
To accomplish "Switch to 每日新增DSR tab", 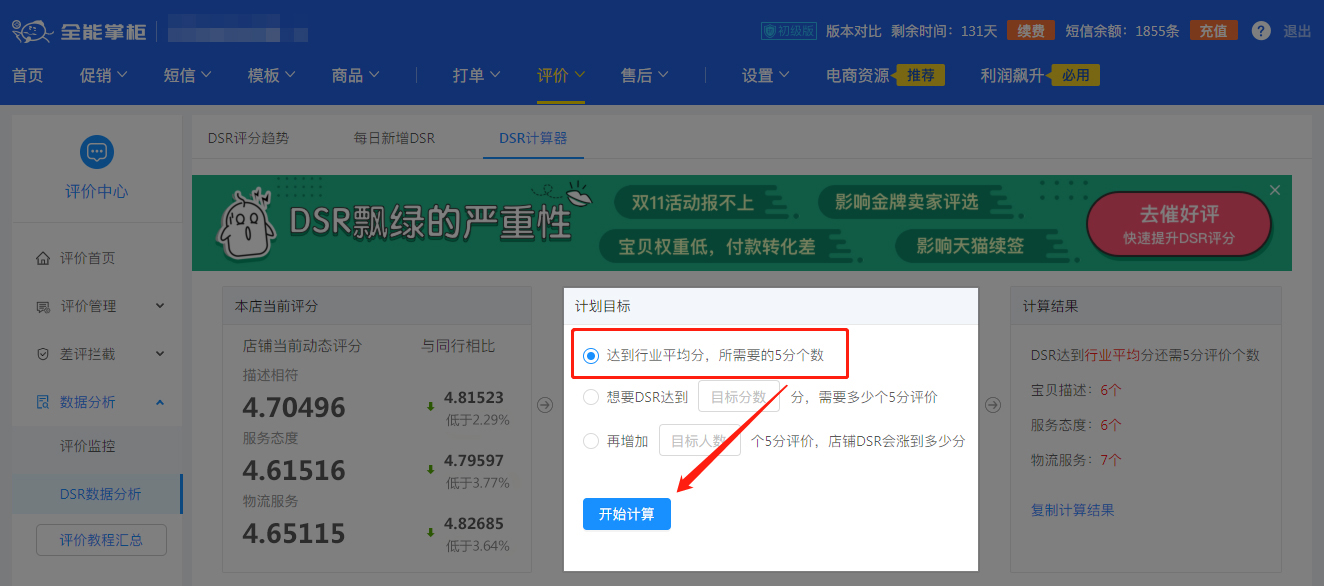I will pos(394,138).
